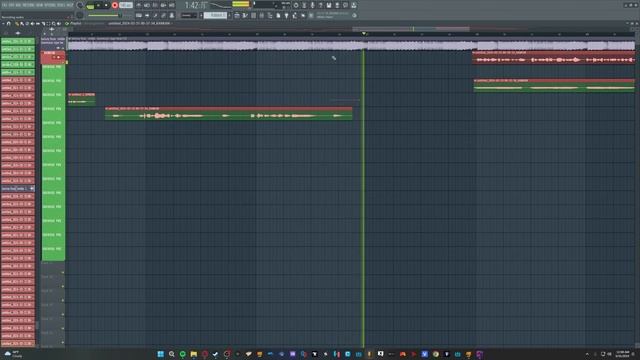Toggle typing keyboard to piano icon
This screenshot has width=640, height=360.
click(139, 15)
